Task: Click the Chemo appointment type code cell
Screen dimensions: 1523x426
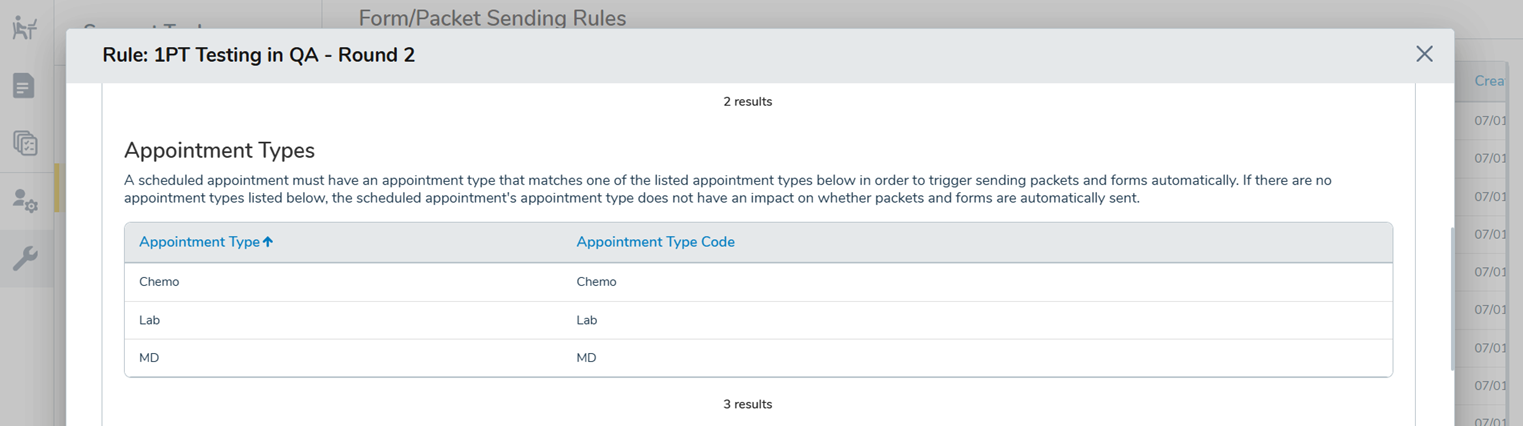Action: (596, 282)
